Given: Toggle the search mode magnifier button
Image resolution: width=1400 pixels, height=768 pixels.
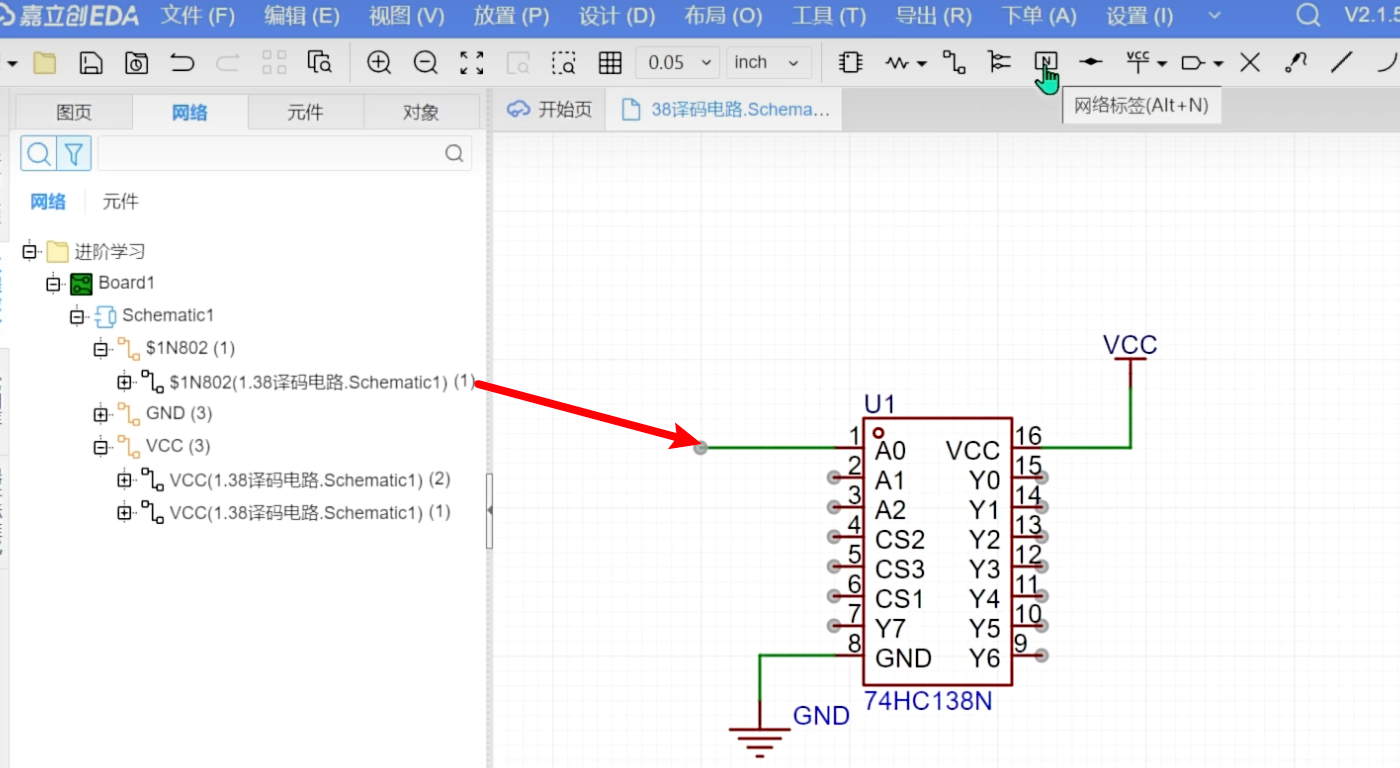Looking at the screenshot, I should [x=39, y=154].
